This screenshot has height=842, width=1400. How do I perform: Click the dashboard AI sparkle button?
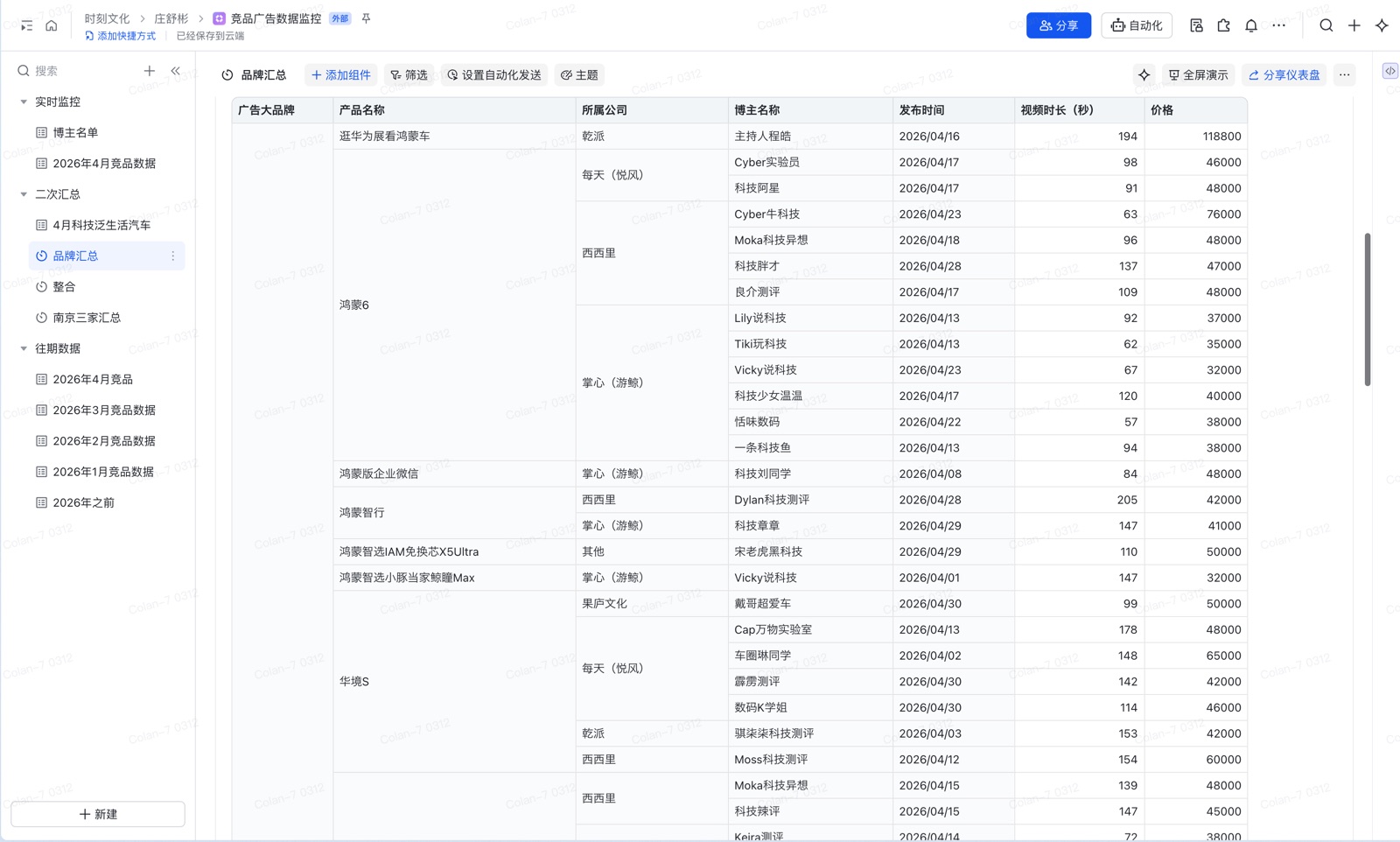(1144, 75)
